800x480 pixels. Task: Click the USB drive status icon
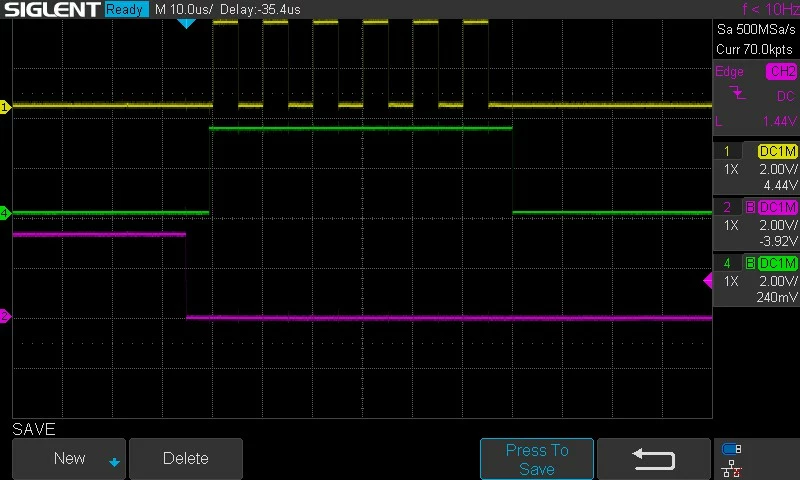[x=732, y=449]
